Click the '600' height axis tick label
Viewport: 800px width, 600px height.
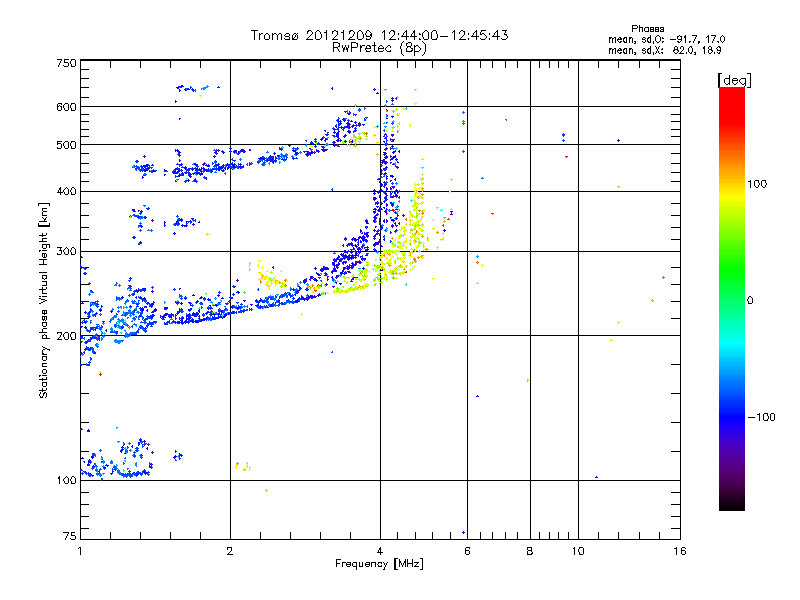click(66, 107)
